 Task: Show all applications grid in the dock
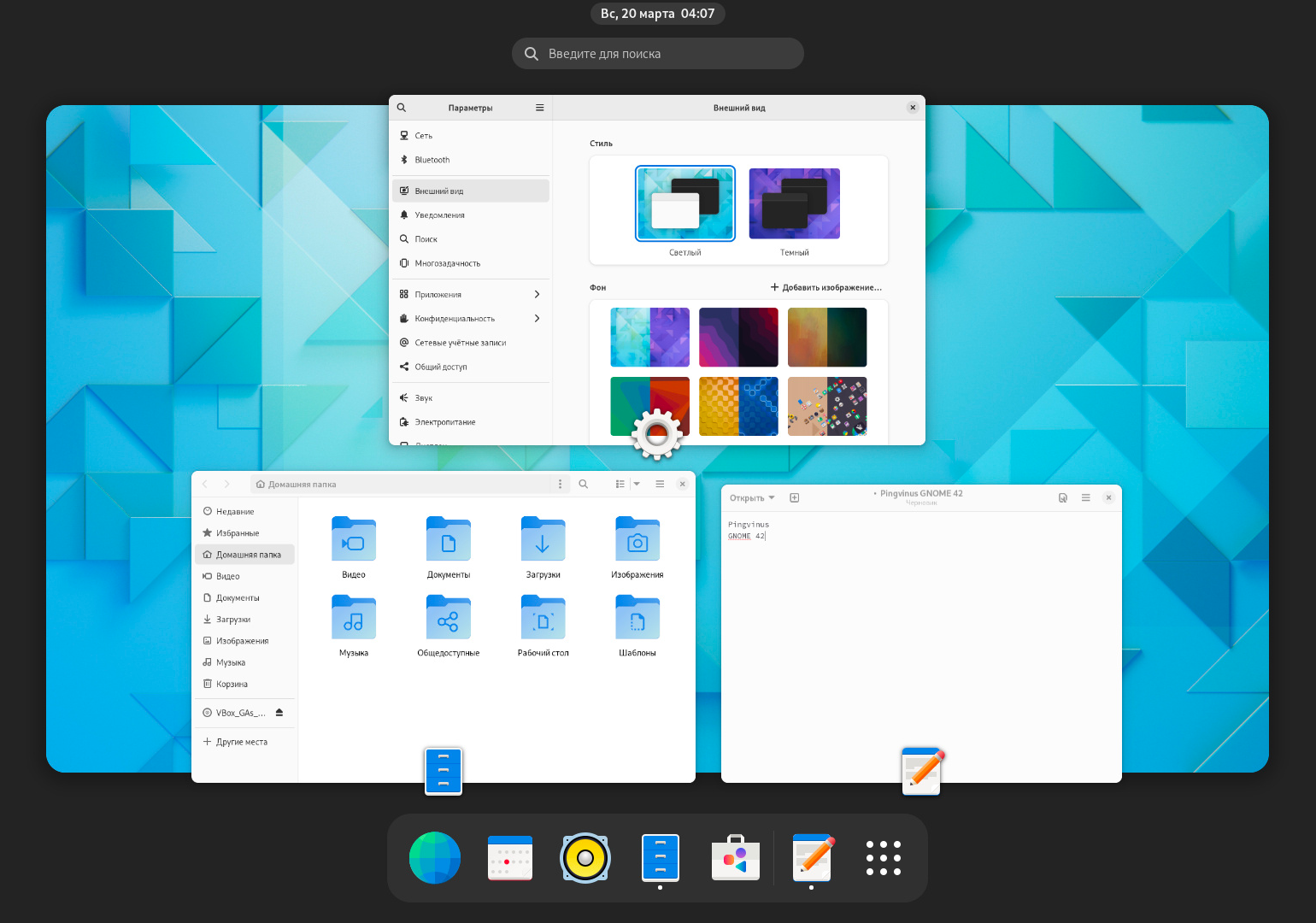click(883, 857)
